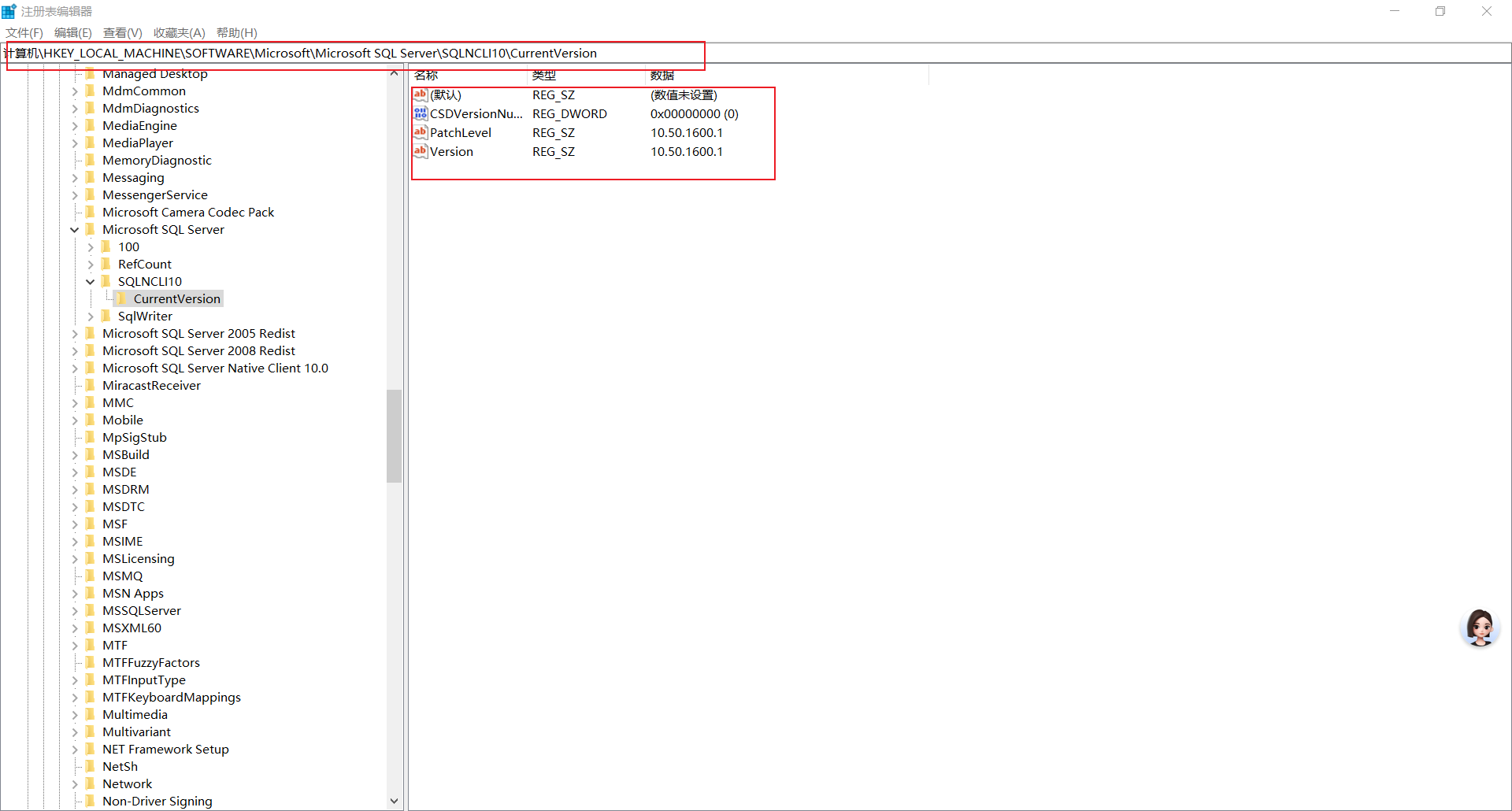
Task: Click the RefCount folder icon
Action: (106, 264)
